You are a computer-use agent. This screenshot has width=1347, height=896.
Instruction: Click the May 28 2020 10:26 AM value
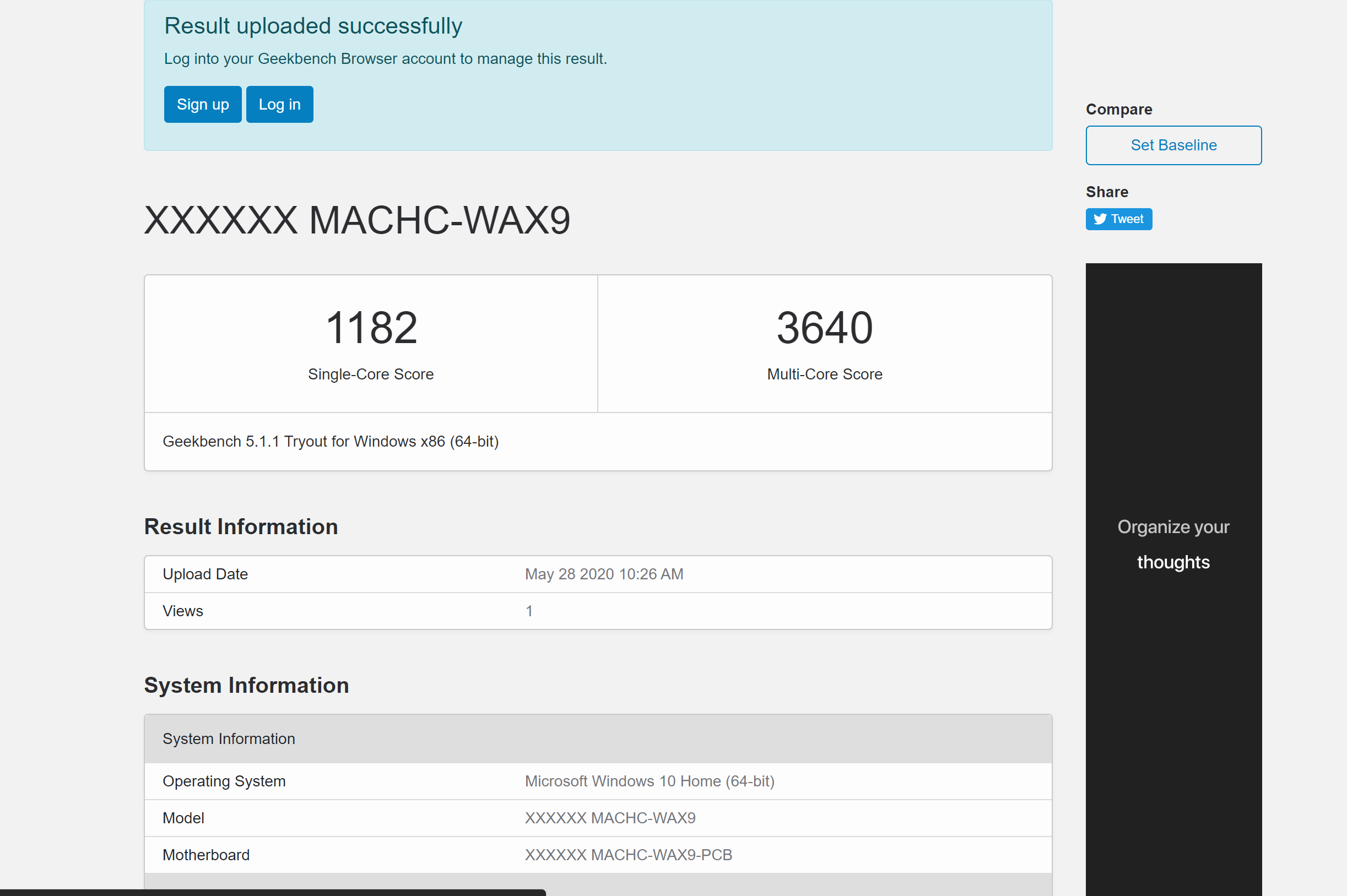click(604, 574)
